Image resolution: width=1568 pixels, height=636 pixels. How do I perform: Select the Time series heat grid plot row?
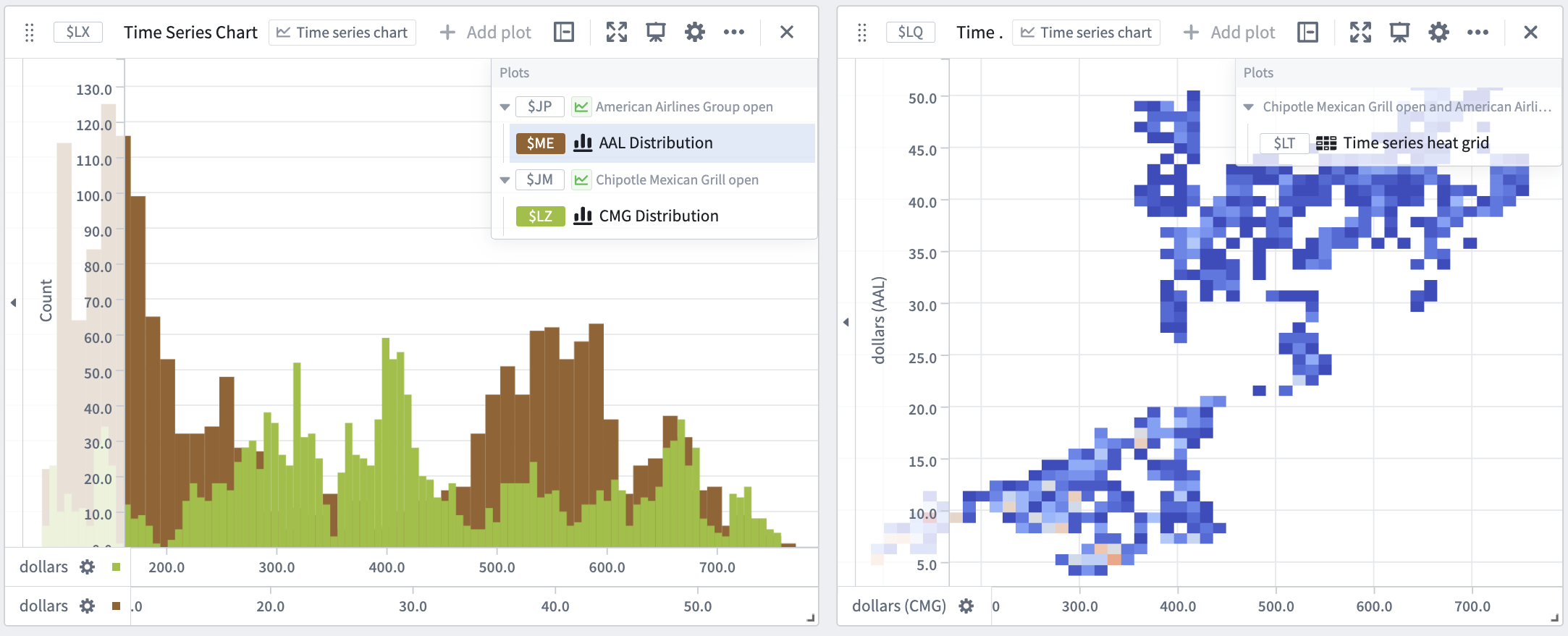coord(1404,143)
